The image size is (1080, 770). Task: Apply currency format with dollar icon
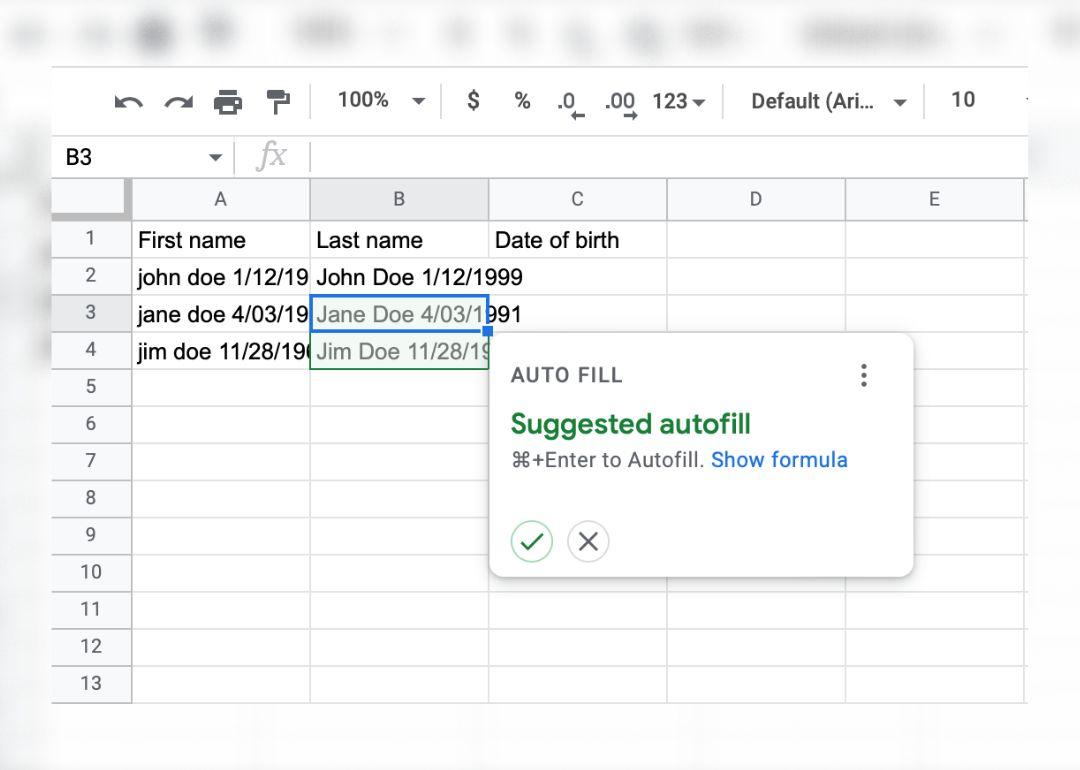coord(473,100)
